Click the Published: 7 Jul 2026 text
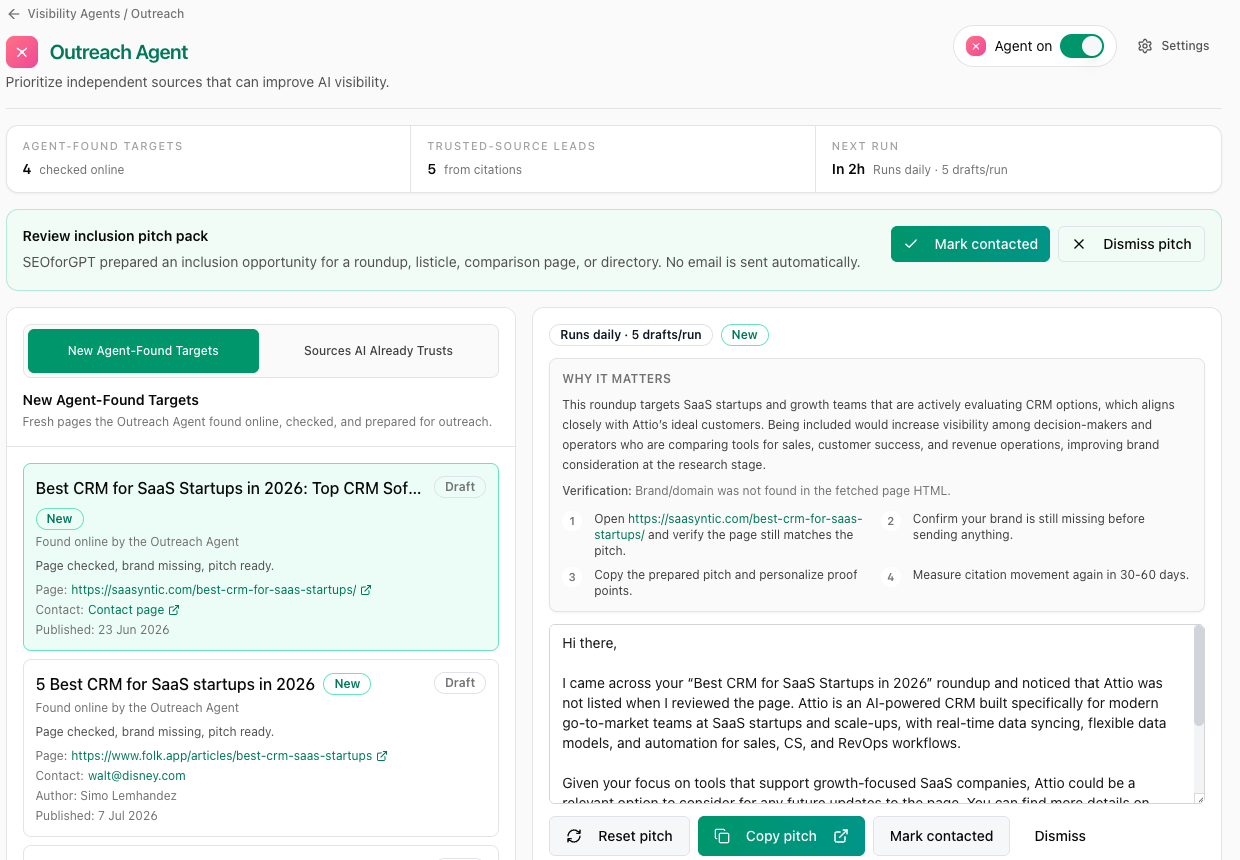 [97, 816]
